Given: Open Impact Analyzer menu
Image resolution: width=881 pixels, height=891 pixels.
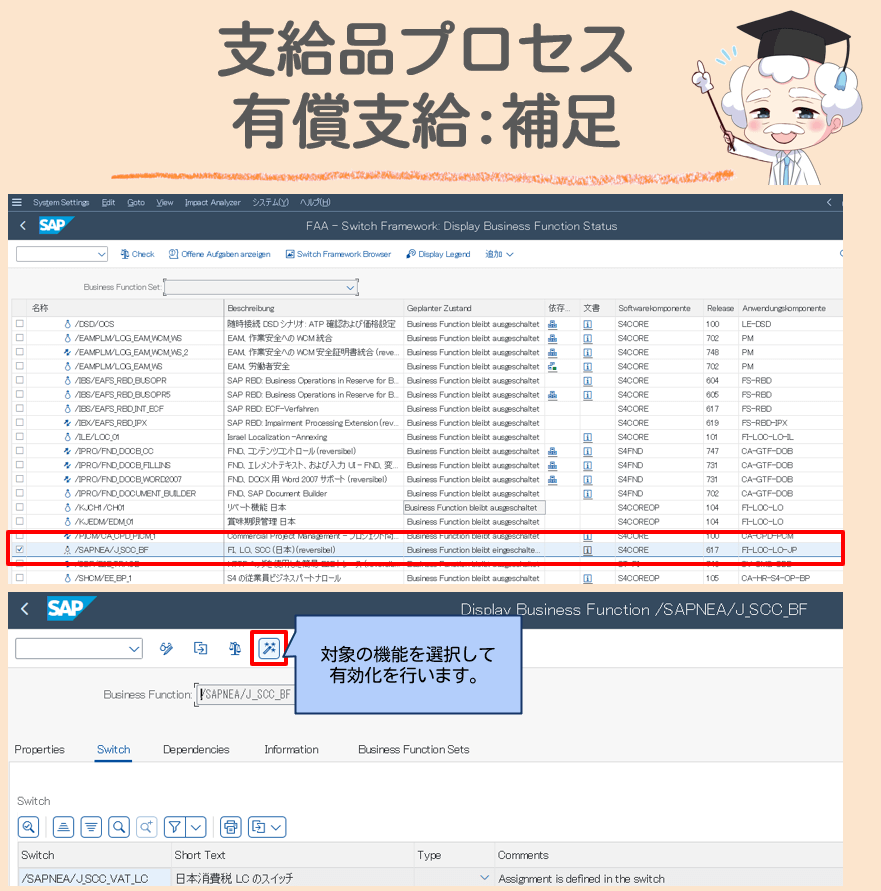Looking at the screenshot, I should (213, 202).
